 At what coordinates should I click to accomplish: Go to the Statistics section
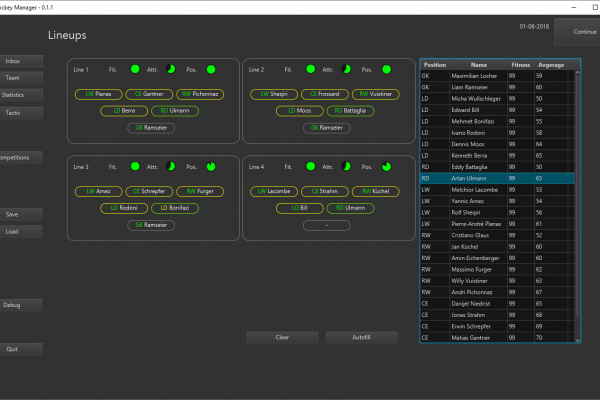click(13, 95)
